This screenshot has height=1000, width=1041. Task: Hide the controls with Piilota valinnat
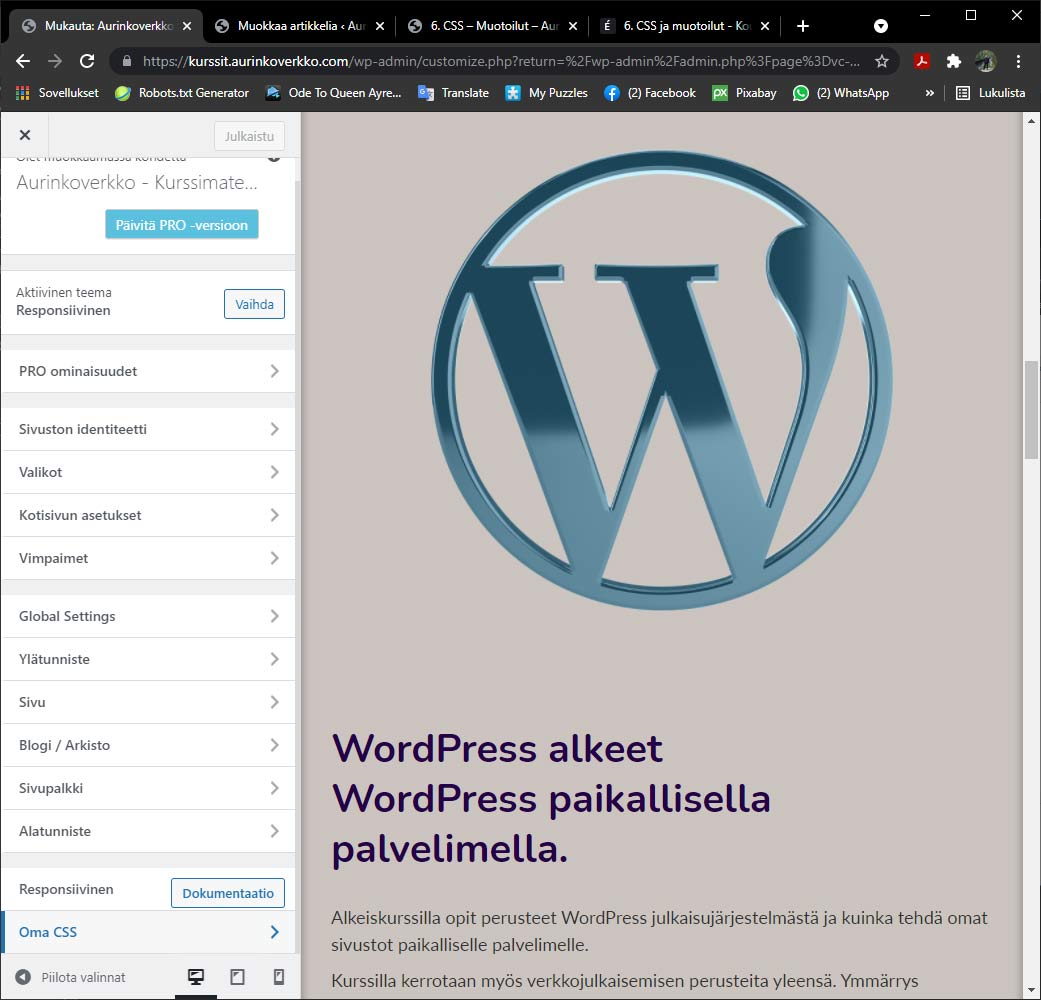point(70,977)
